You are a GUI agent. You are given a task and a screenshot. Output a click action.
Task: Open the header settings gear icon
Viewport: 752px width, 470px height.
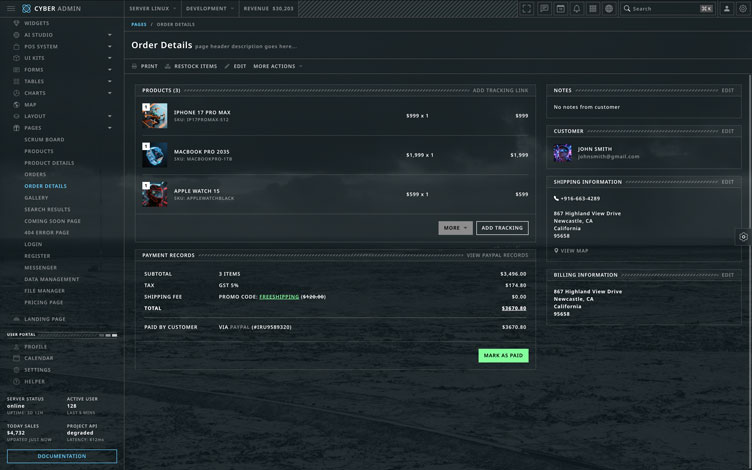pos(742,8)
